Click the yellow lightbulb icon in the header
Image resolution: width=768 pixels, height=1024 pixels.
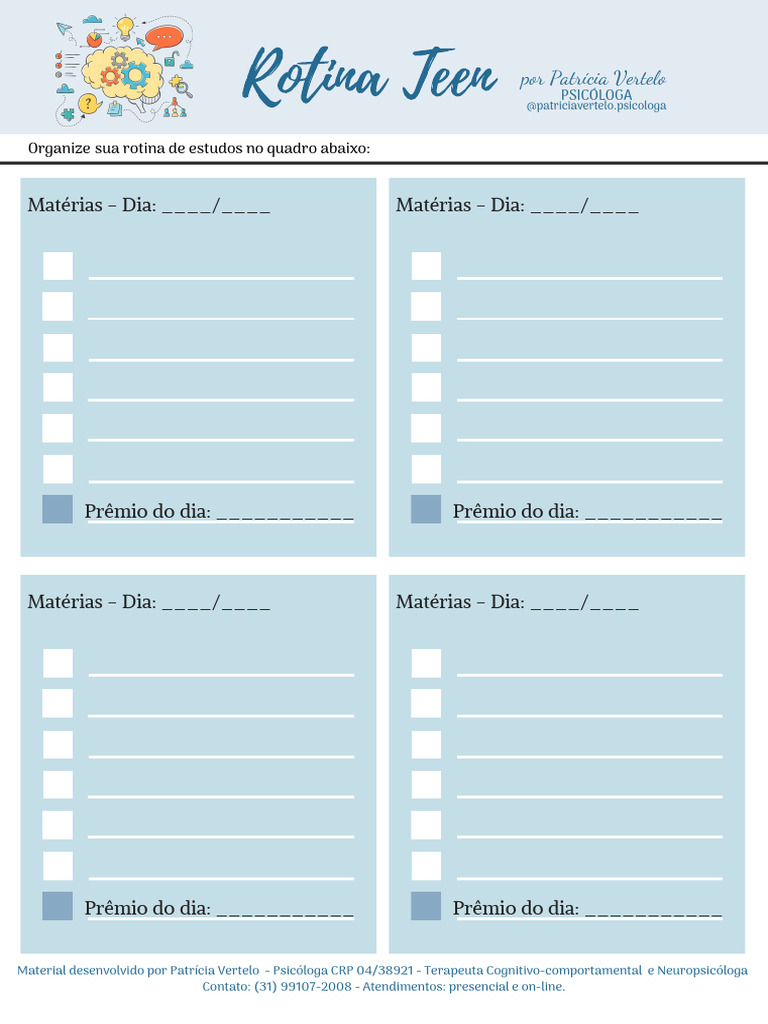[x=125, y=27]
